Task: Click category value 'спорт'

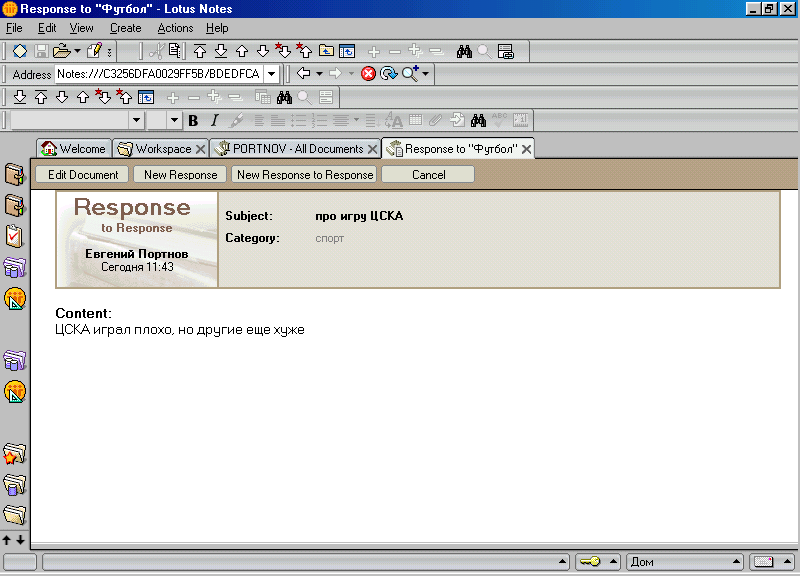Action: [330, 238]
